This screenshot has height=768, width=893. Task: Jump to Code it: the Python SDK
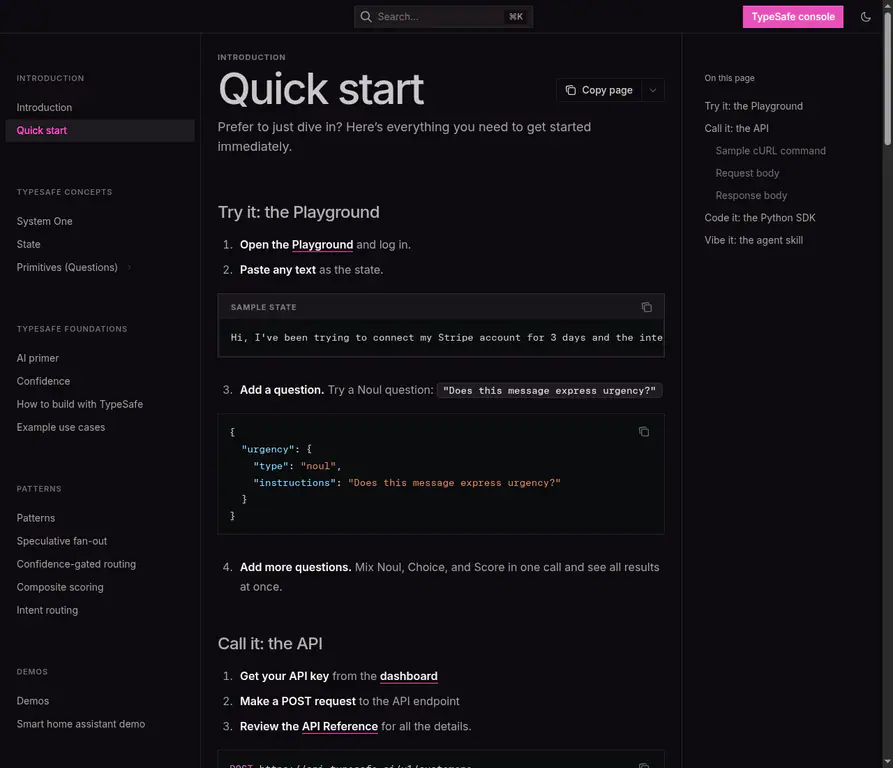(x=760, y=217)
